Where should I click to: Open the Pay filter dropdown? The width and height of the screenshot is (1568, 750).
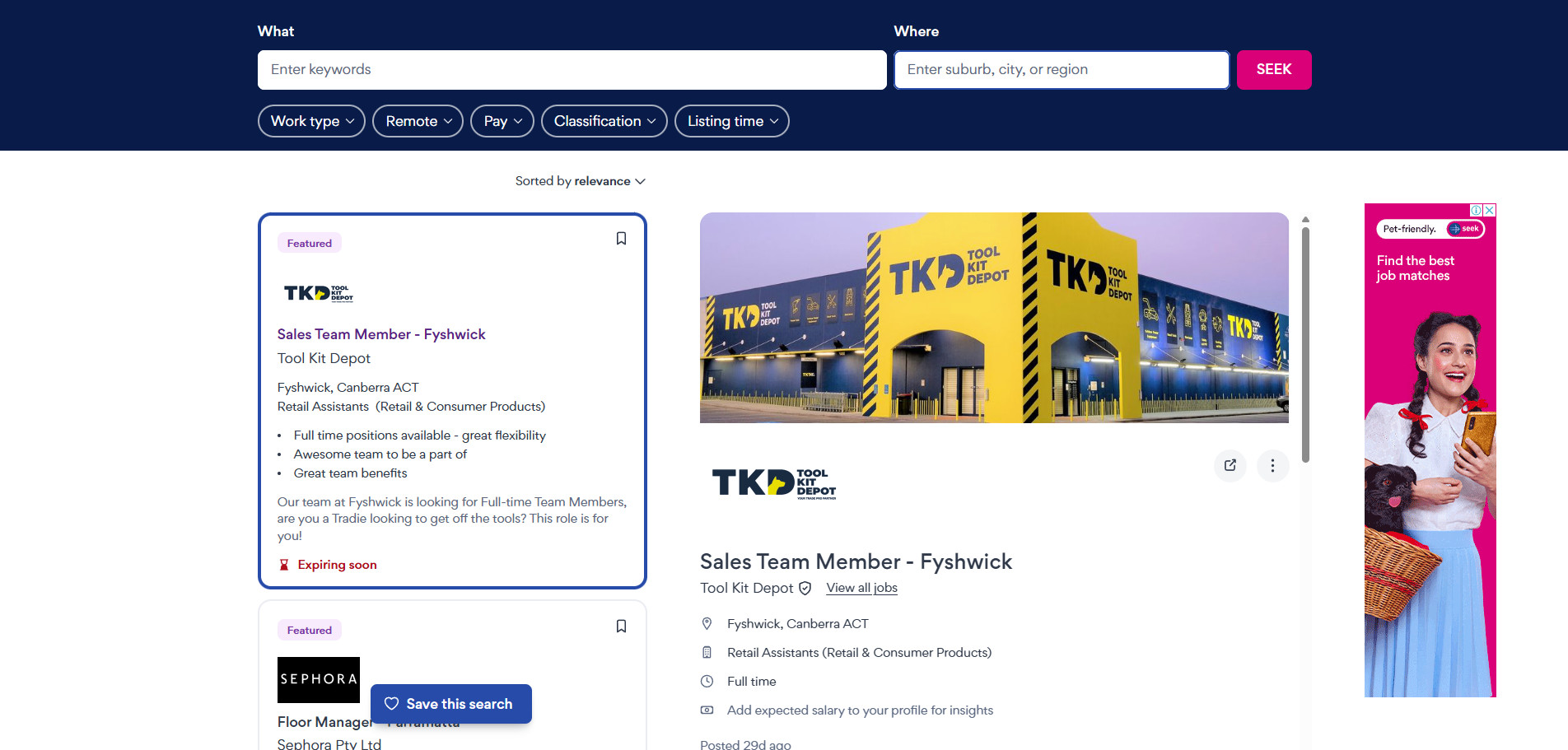[x=502, y=121]
